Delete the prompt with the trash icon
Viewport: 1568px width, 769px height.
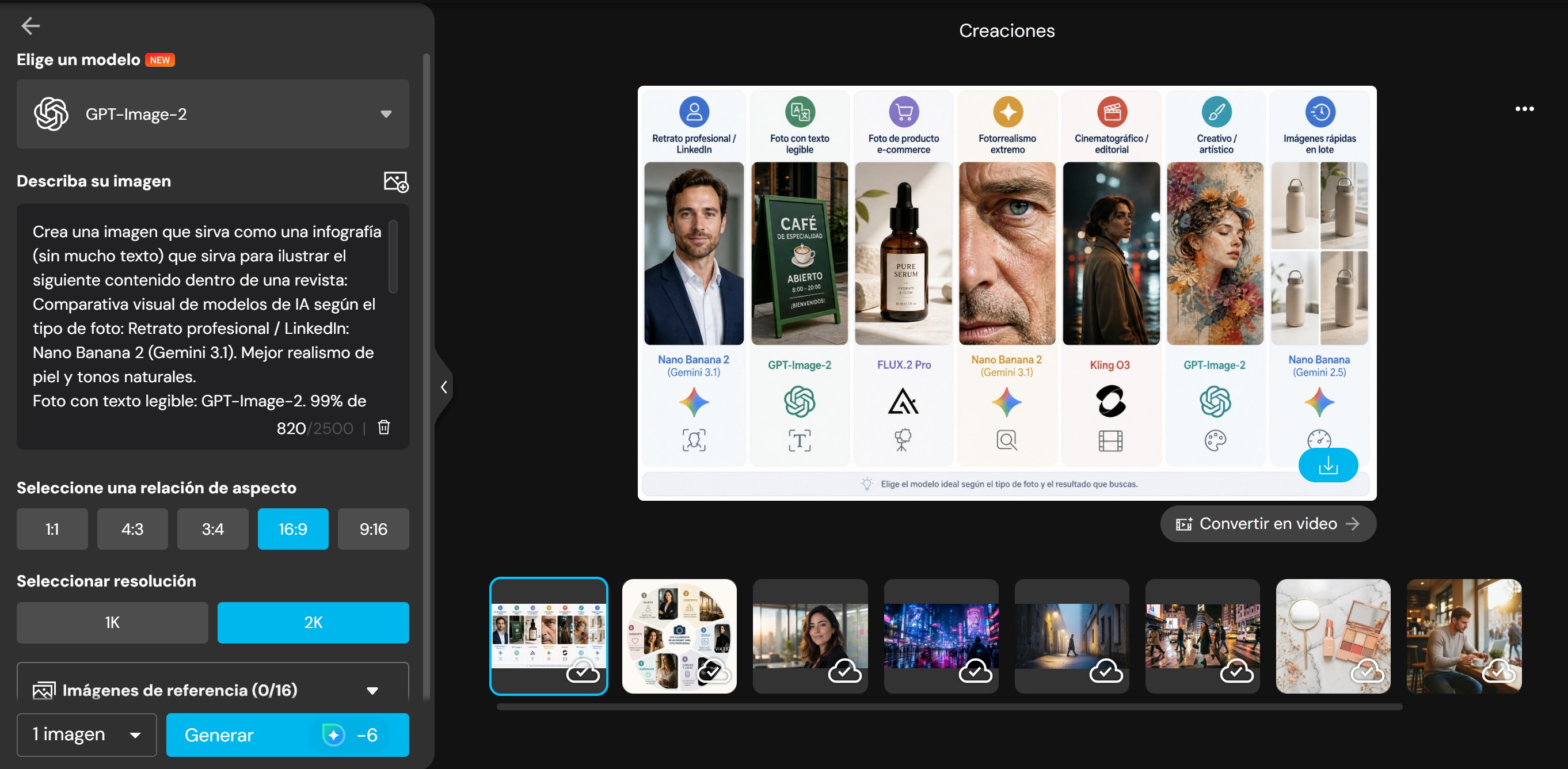tap(383, 428)
